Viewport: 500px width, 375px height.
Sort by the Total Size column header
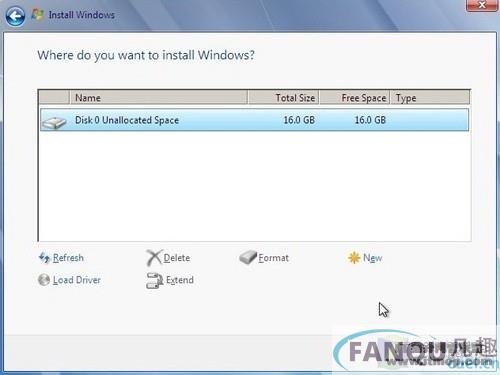284,98
